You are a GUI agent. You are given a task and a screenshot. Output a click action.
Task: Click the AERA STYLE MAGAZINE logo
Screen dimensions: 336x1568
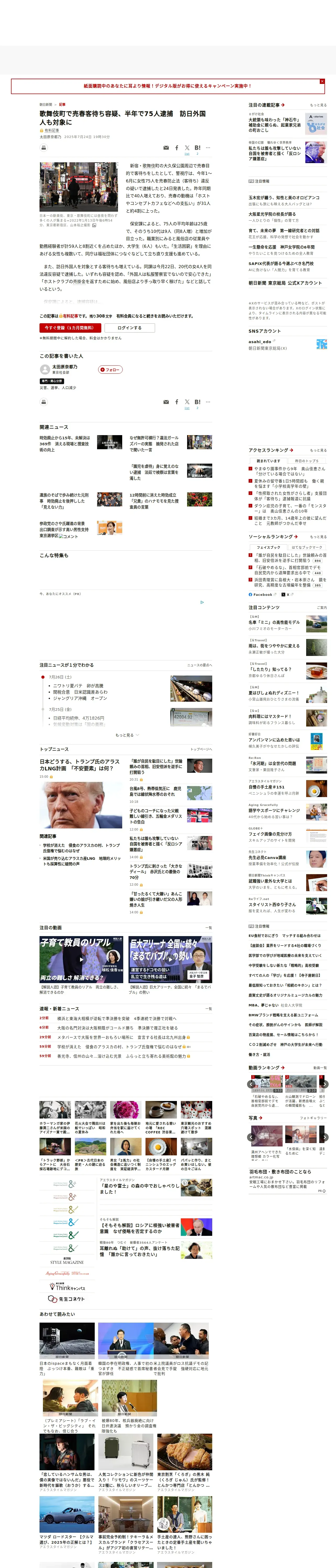click(67, 1261)
